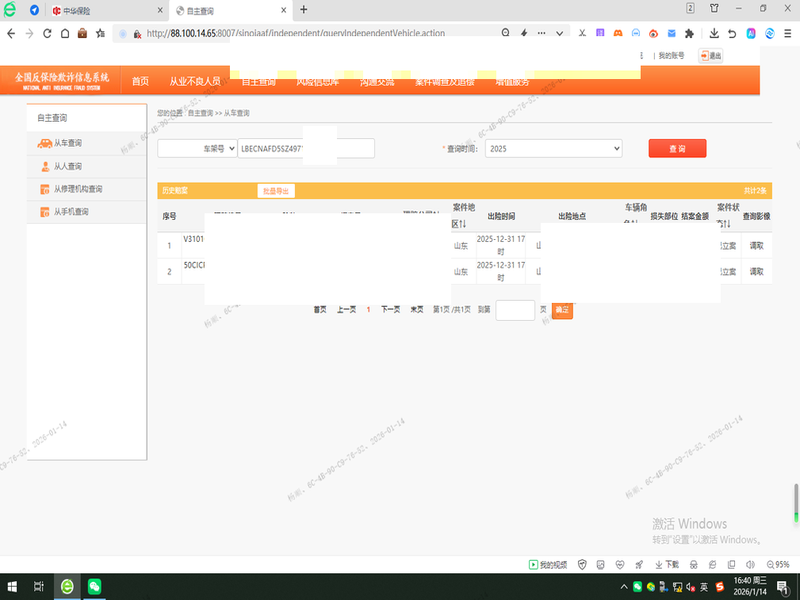Open the browser home page icon
Image resolution: width=800 pixels, height=600 pixels.
[65, 33]
